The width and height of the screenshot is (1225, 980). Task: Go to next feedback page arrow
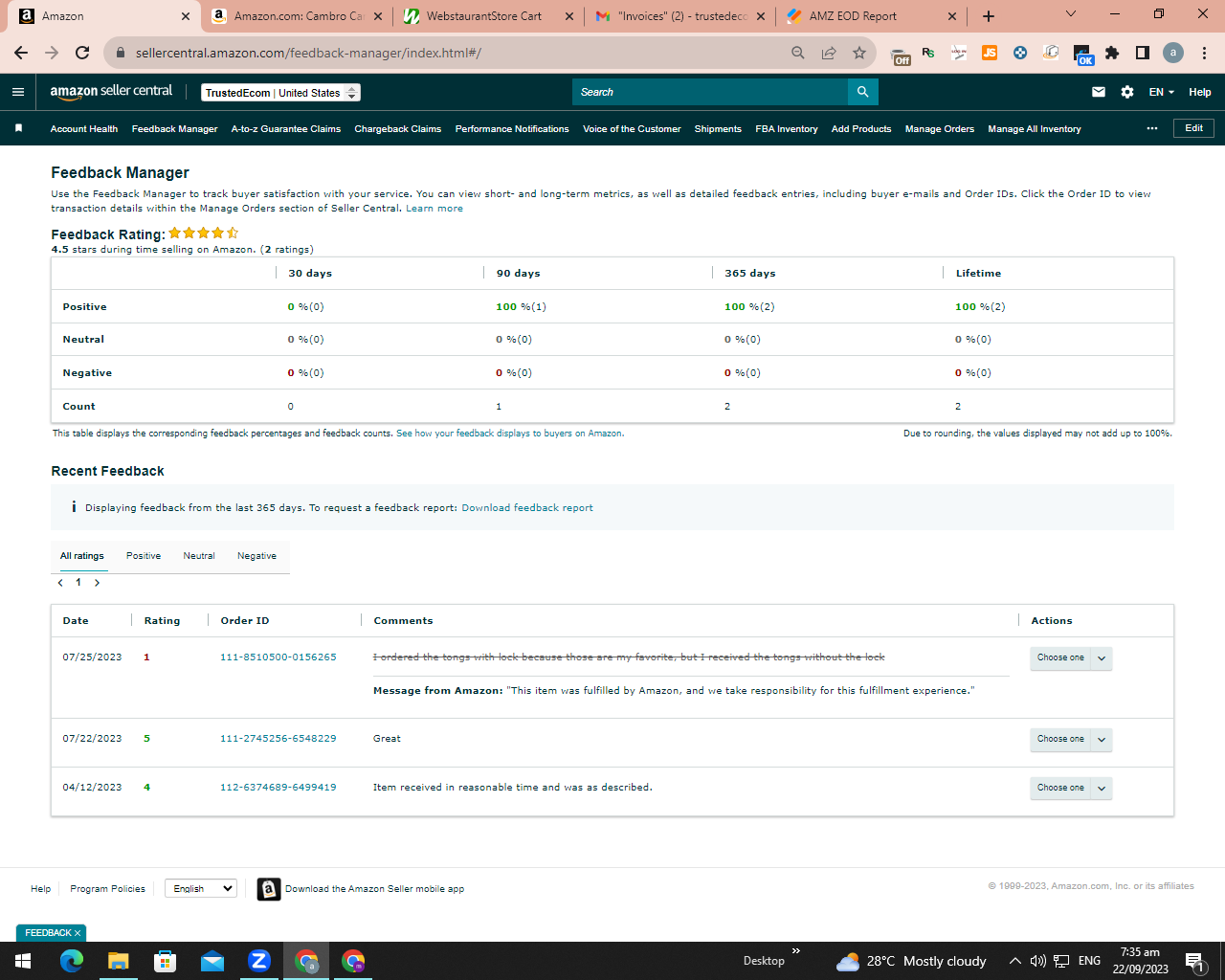tap(97, 583)
